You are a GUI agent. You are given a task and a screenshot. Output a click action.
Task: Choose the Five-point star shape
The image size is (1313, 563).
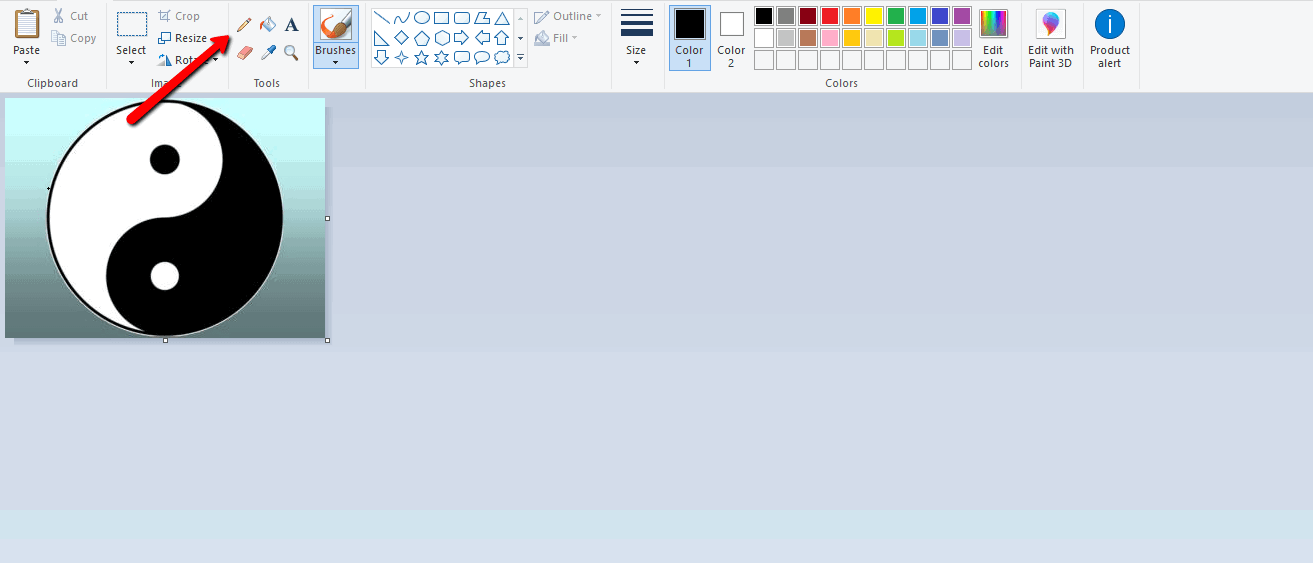point(422,58)
